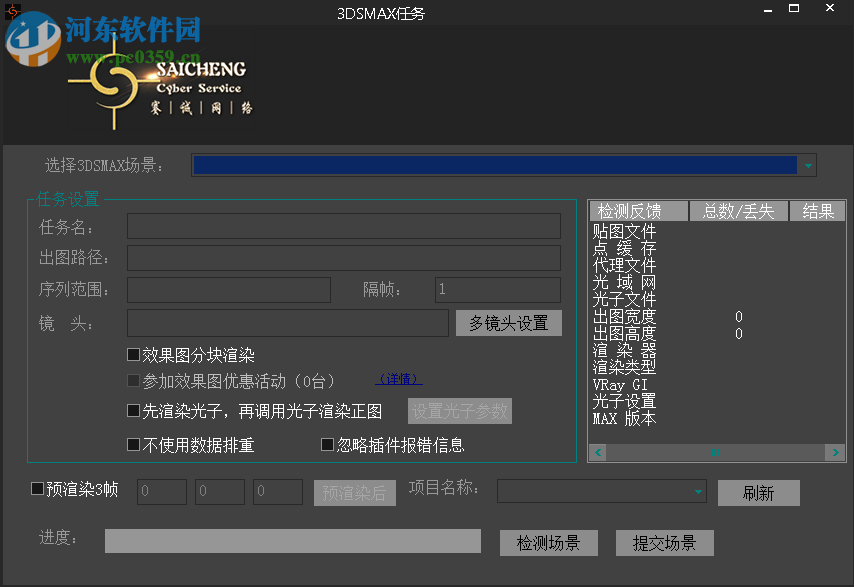
Task: Click the 设置光子参数 button
Action: pos(459,411)
